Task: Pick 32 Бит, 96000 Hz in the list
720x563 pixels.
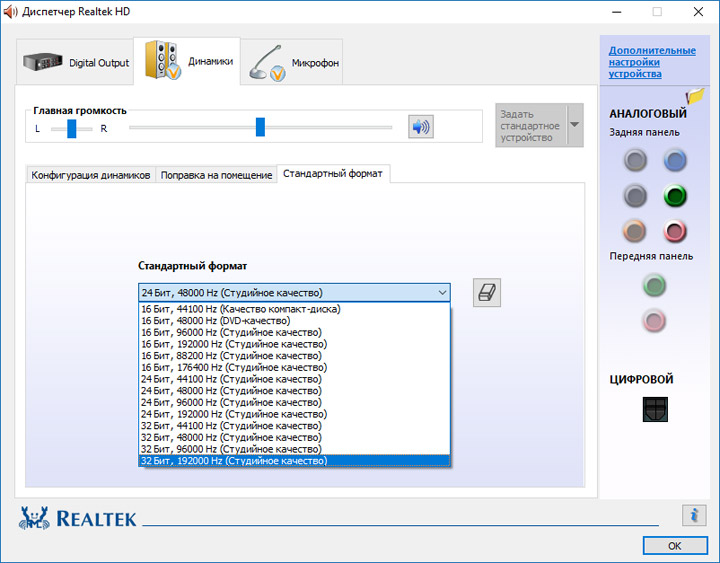Action: click(x=294, y=449)
